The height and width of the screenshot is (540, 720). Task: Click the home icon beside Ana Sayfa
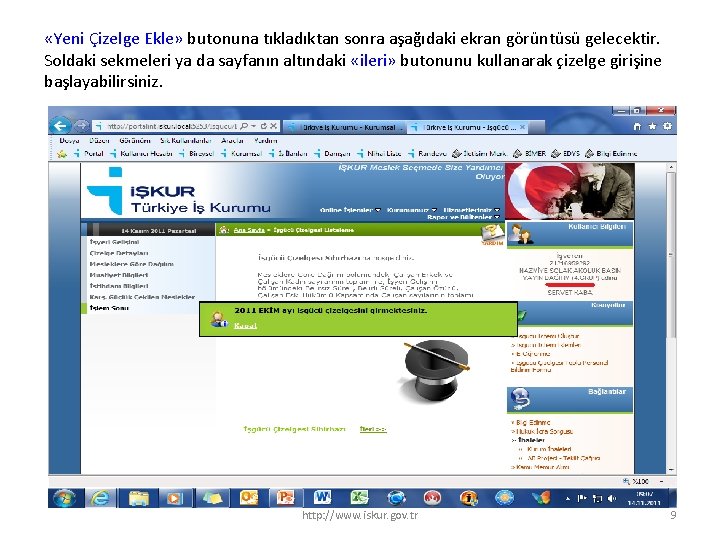[x=224, y=230]
